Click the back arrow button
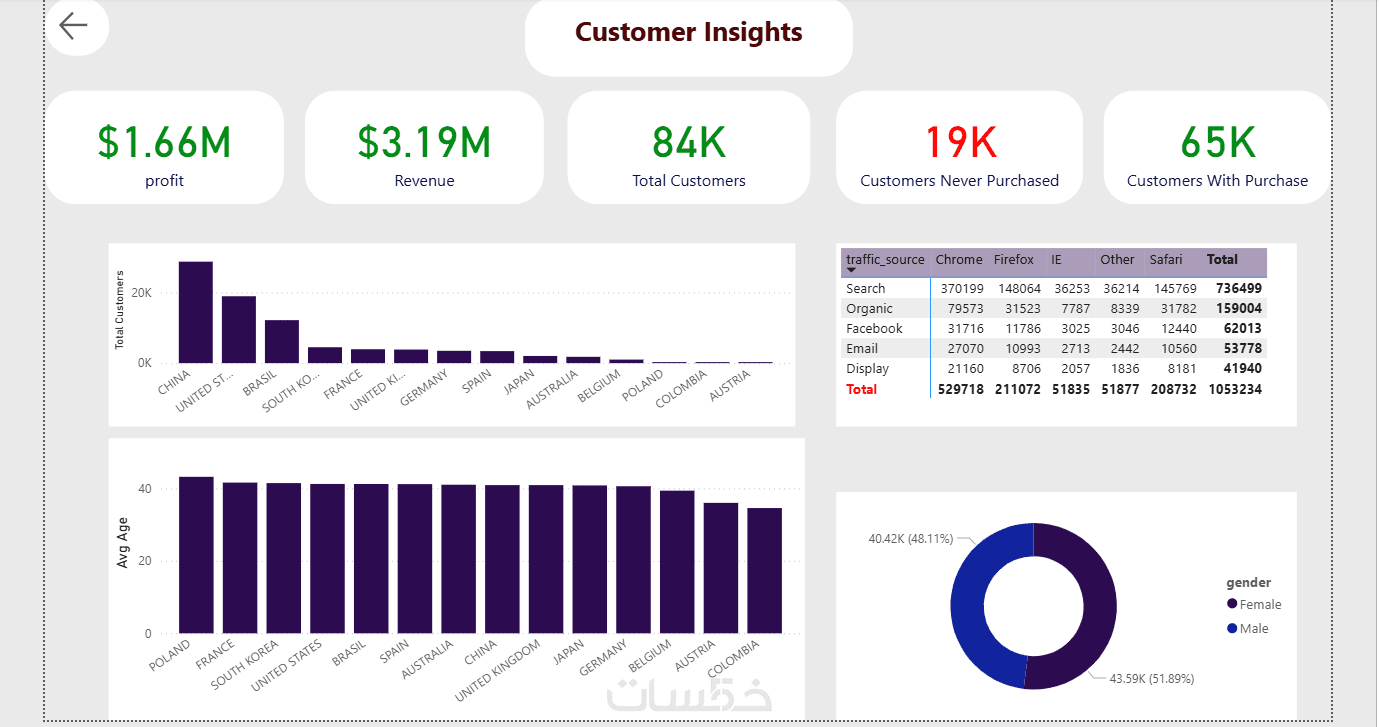 pyautogui.click(x=75, y=26)
